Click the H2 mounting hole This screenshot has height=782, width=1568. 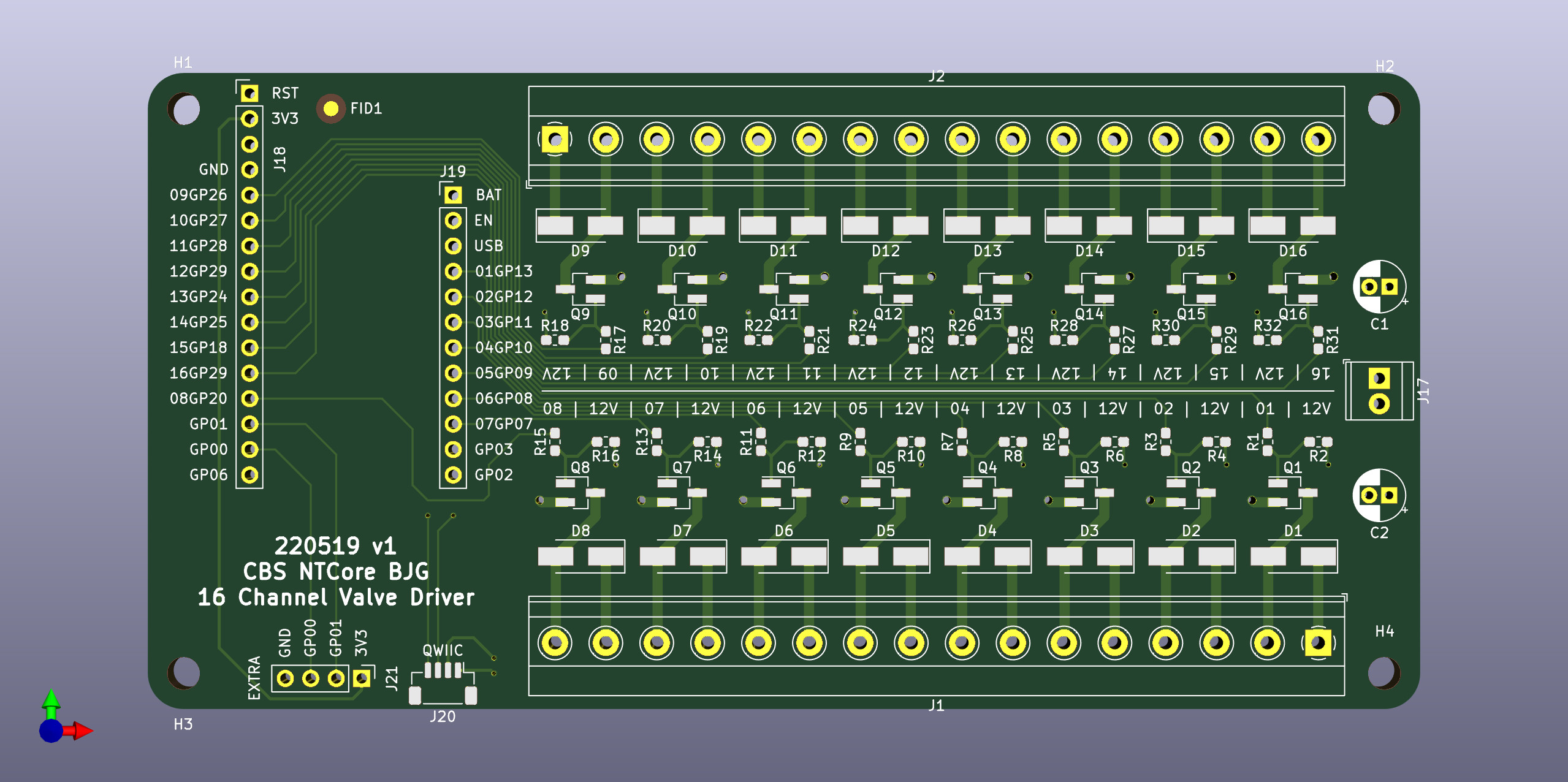tap(1383, 109)
